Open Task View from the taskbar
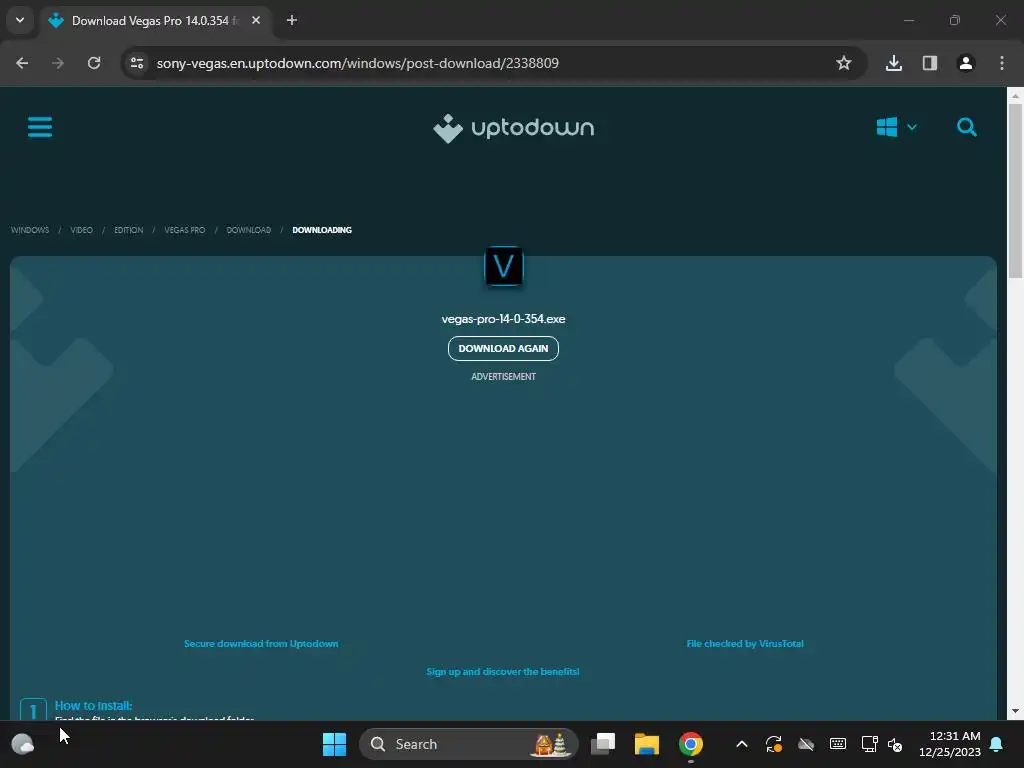1024x768 pixels. [x=603, y=744]
